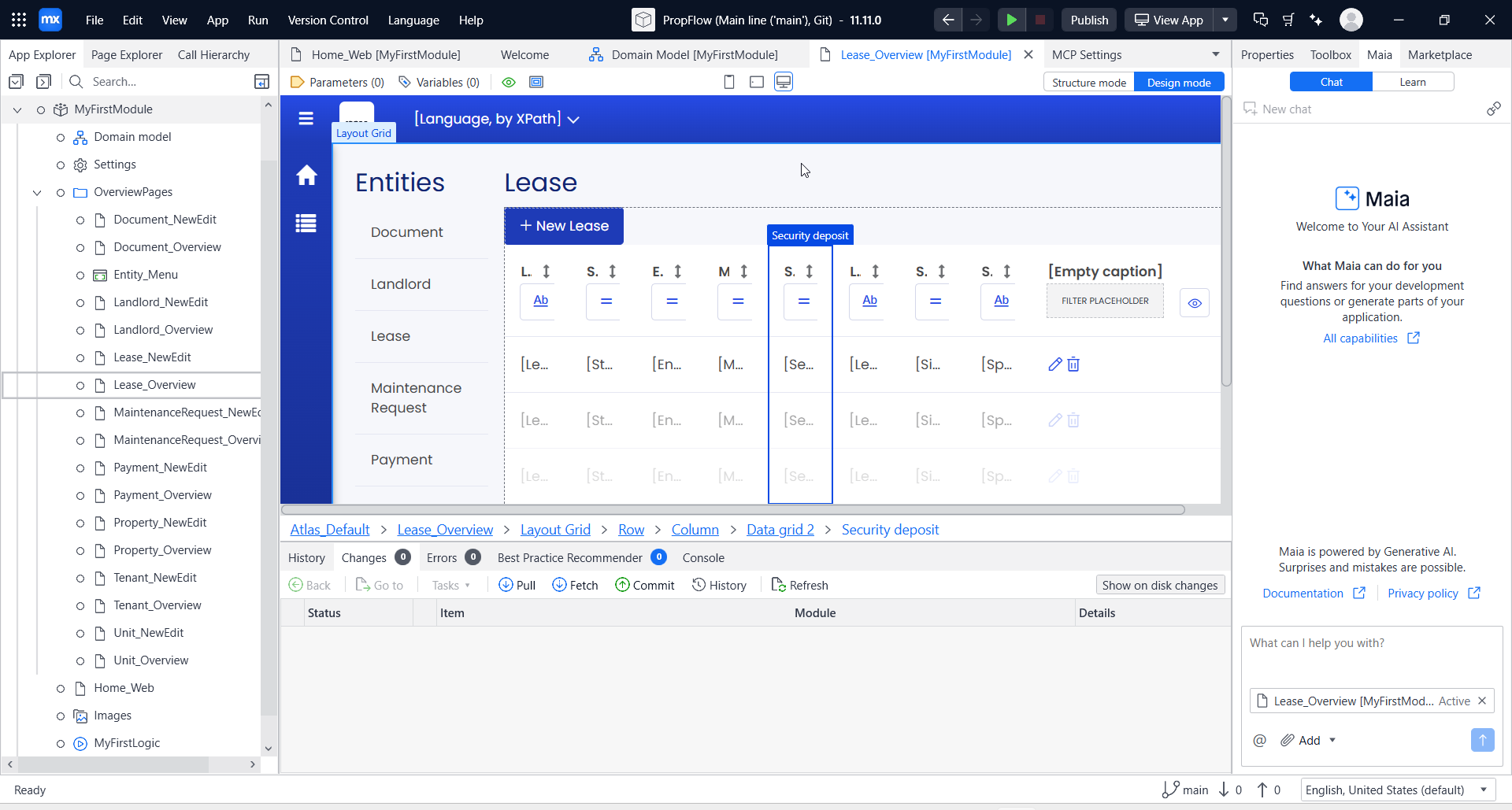Open the git branch main indicator in the status bar
The image size is (1512, 810).
[1185, 790]
